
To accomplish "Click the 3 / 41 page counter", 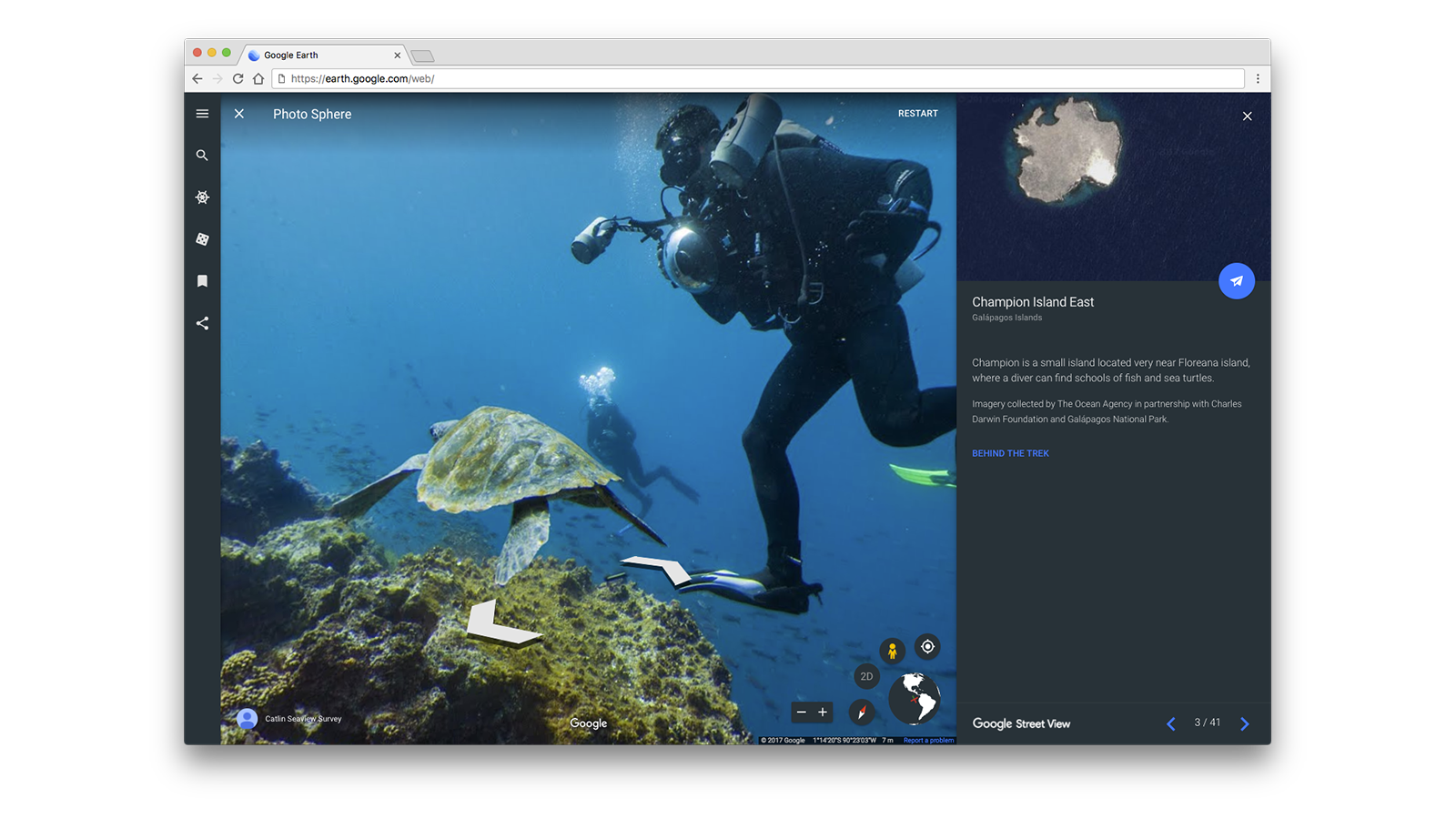I will point(1208,723).
